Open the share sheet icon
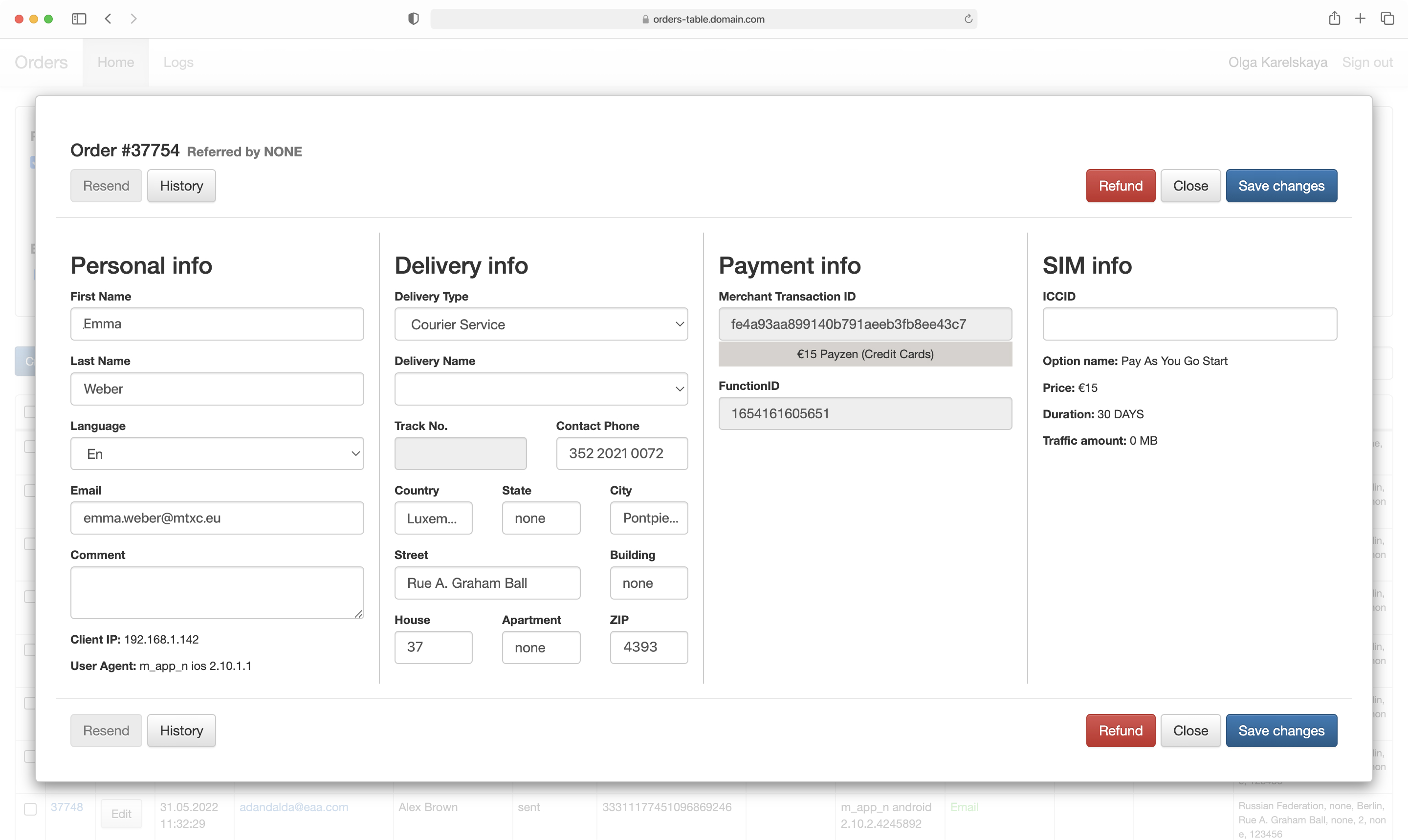This screenshot has height=840, width=1408. (1334, 19)
